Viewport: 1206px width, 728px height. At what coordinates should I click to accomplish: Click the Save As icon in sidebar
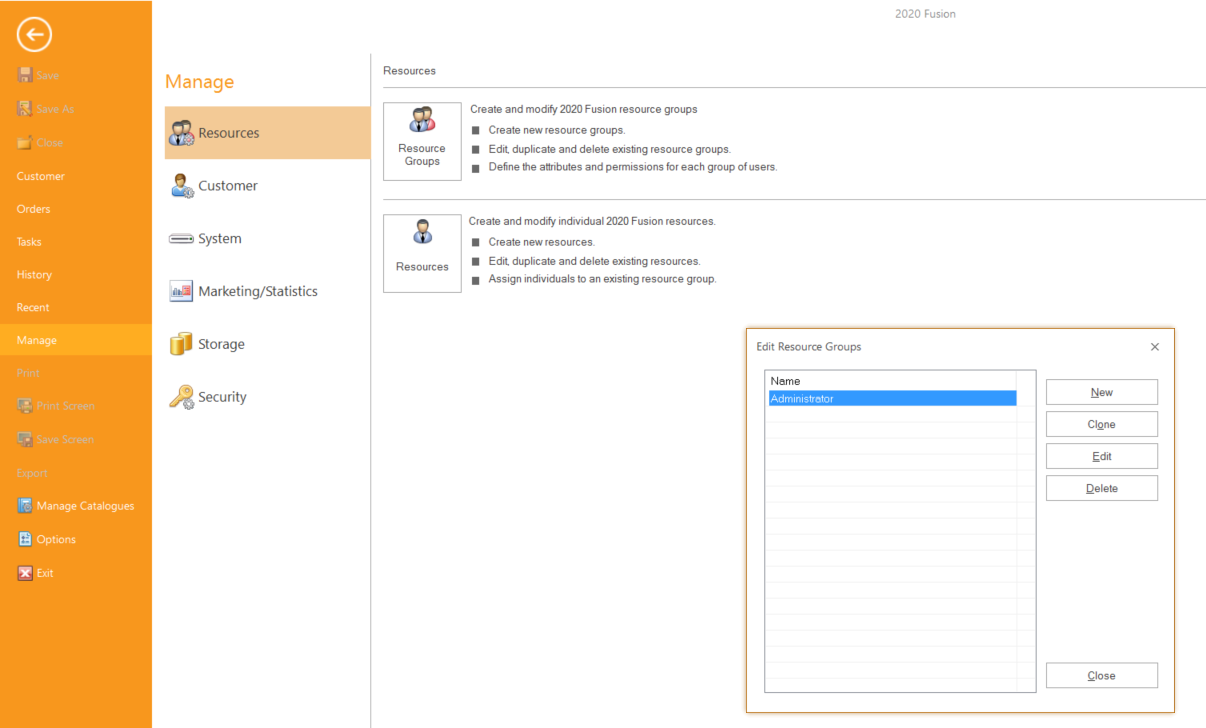click(x=25, y=109)
